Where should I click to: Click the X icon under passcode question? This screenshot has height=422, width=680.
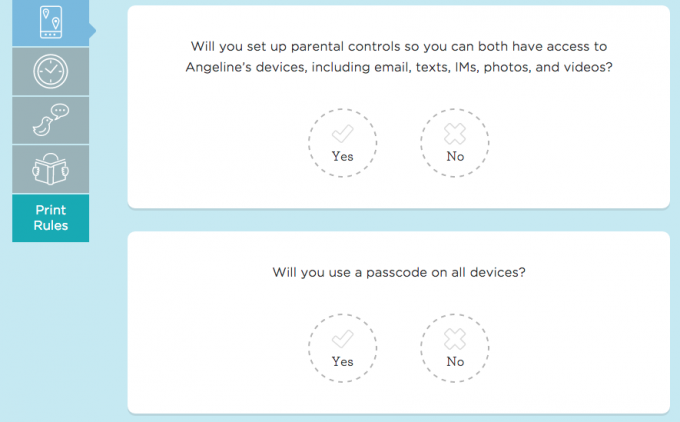455,339
